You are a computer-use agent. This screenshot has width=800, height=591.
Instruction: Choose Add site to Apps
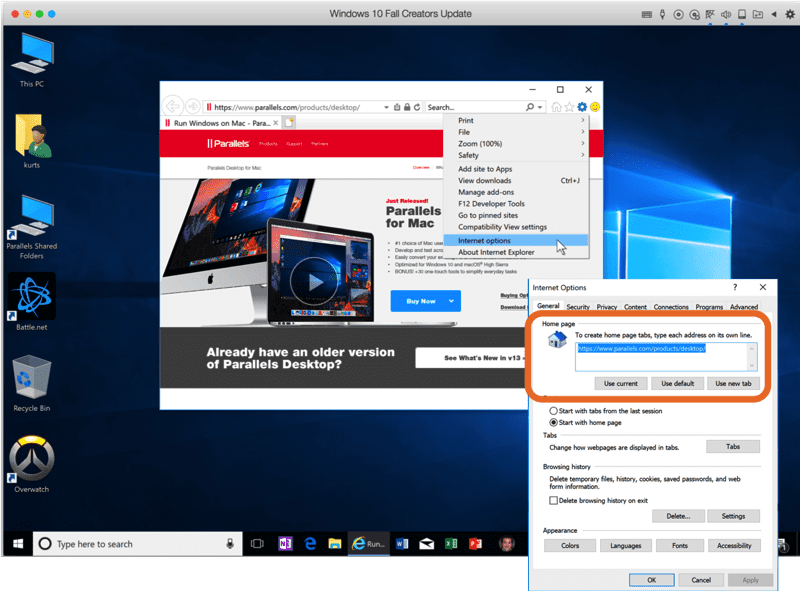coord(516,169)
